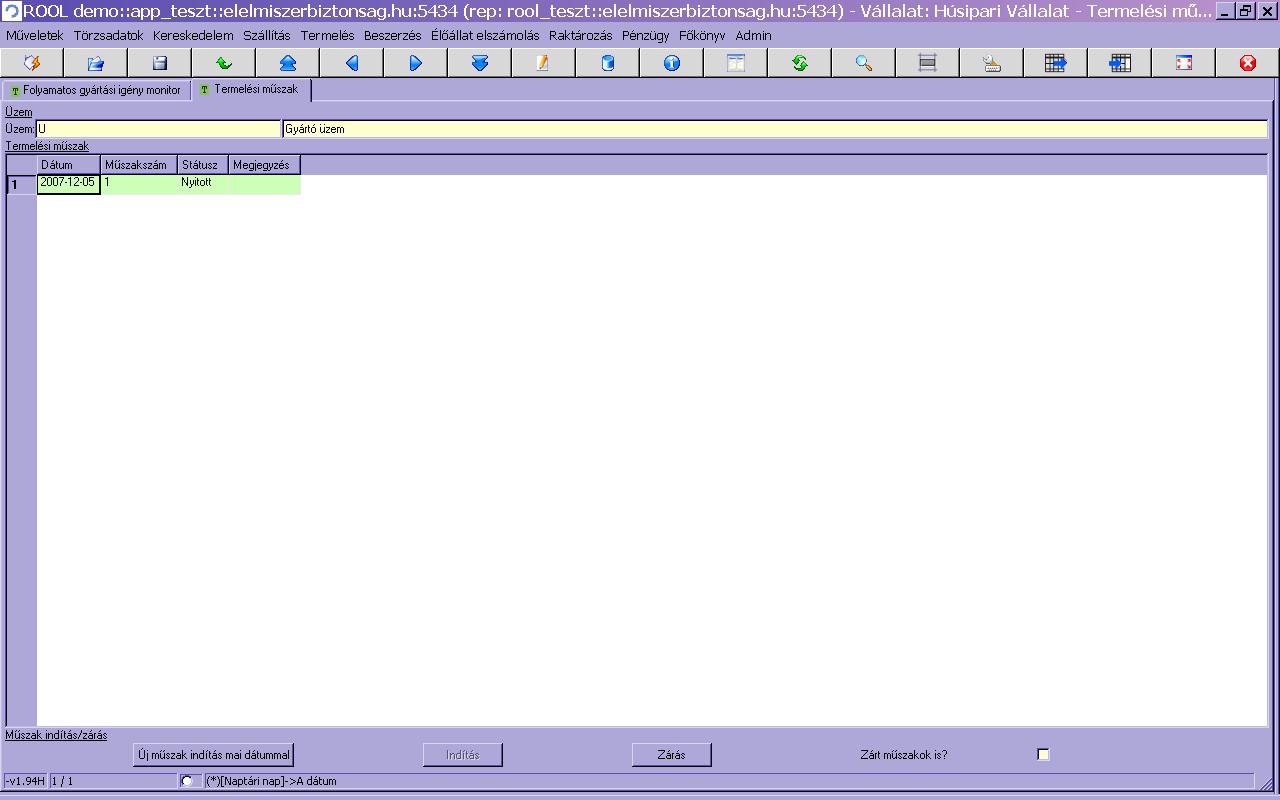Click the (*)[Naptári nap]->A dátum status text
1280x800 pixels.
(x=271, y=781)
